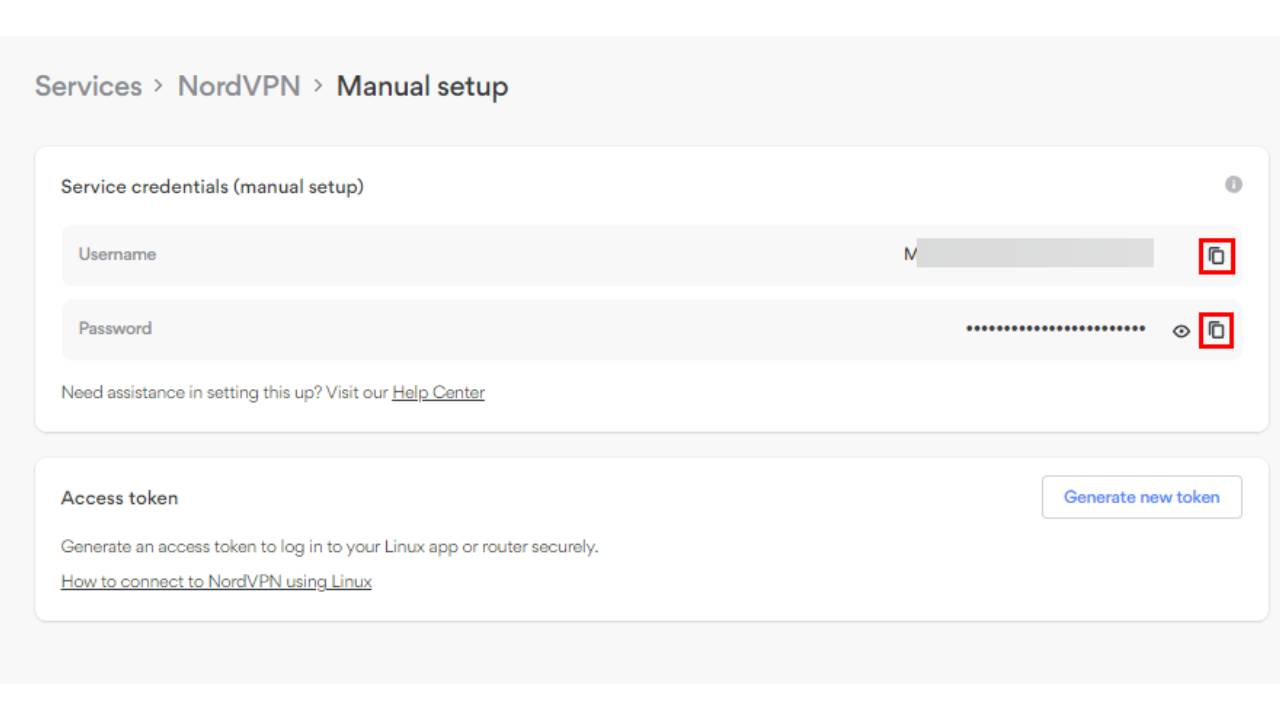The height and width of the screenshot is (720, 1280).
Task: Click the Generate new token button
Action: [1142, 497]
